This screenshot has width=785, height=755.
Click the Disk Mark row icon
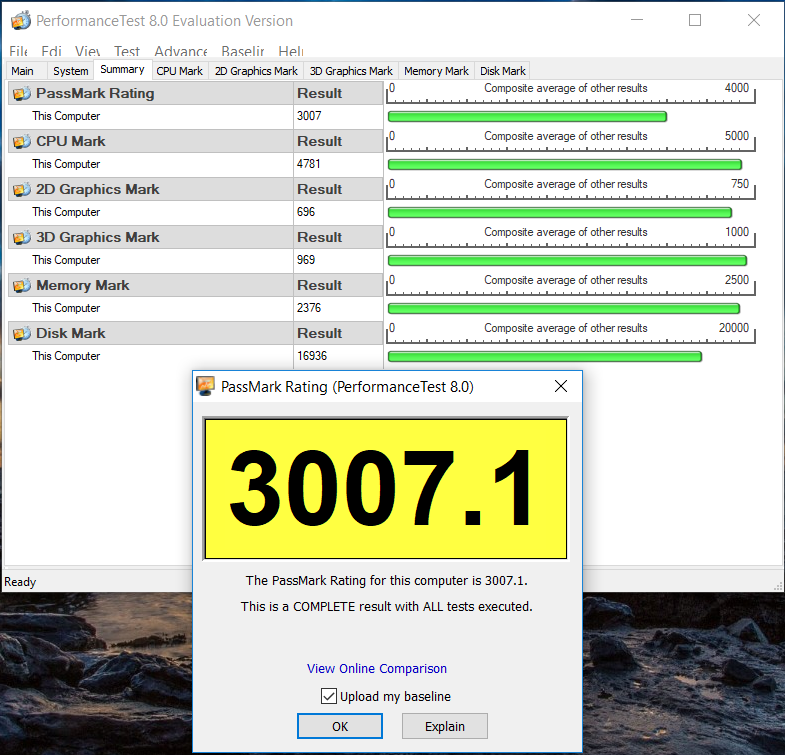pyautogui.click(x=22, y=333)
